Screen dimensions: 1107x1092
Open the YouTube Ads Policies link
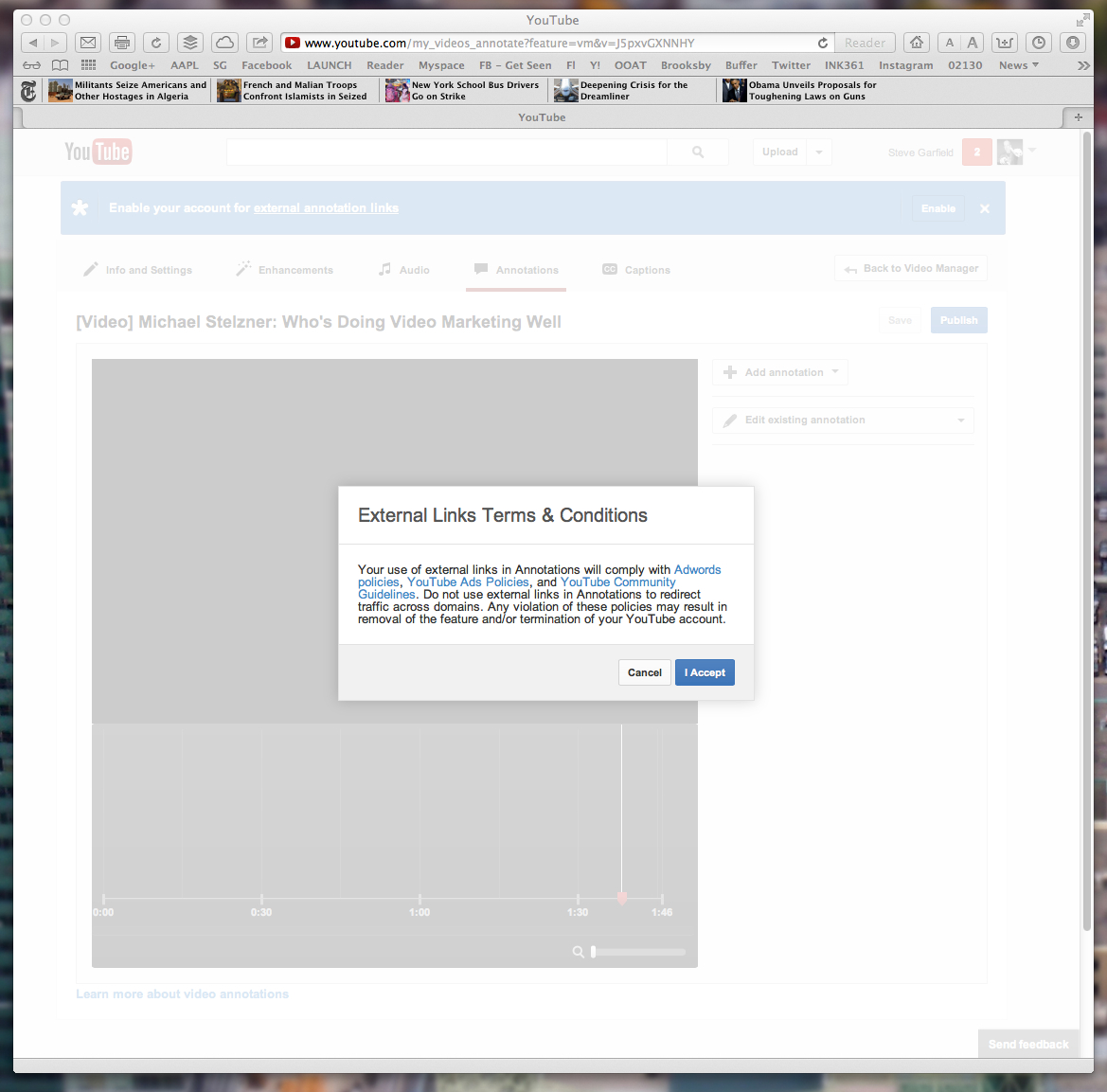tap(468, 582)
